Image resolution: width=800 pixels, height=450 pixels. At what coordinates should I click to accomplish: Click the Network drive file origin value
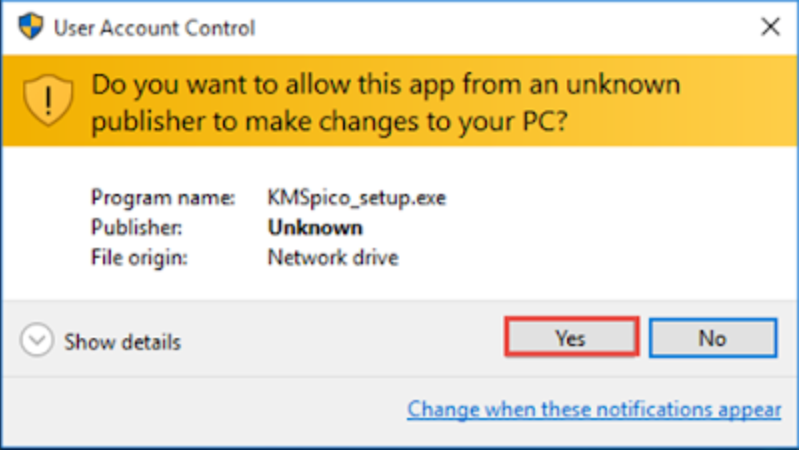(332, 257)
